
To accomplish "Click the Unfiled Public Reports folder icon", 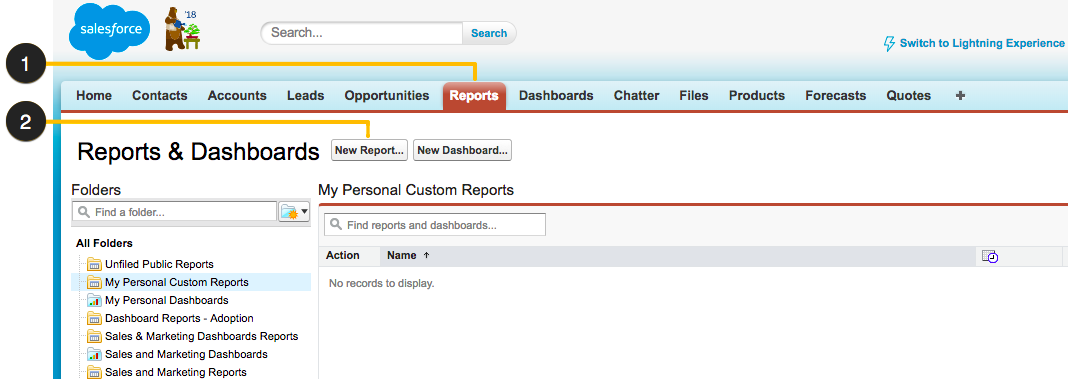I will tap(94, 264).
